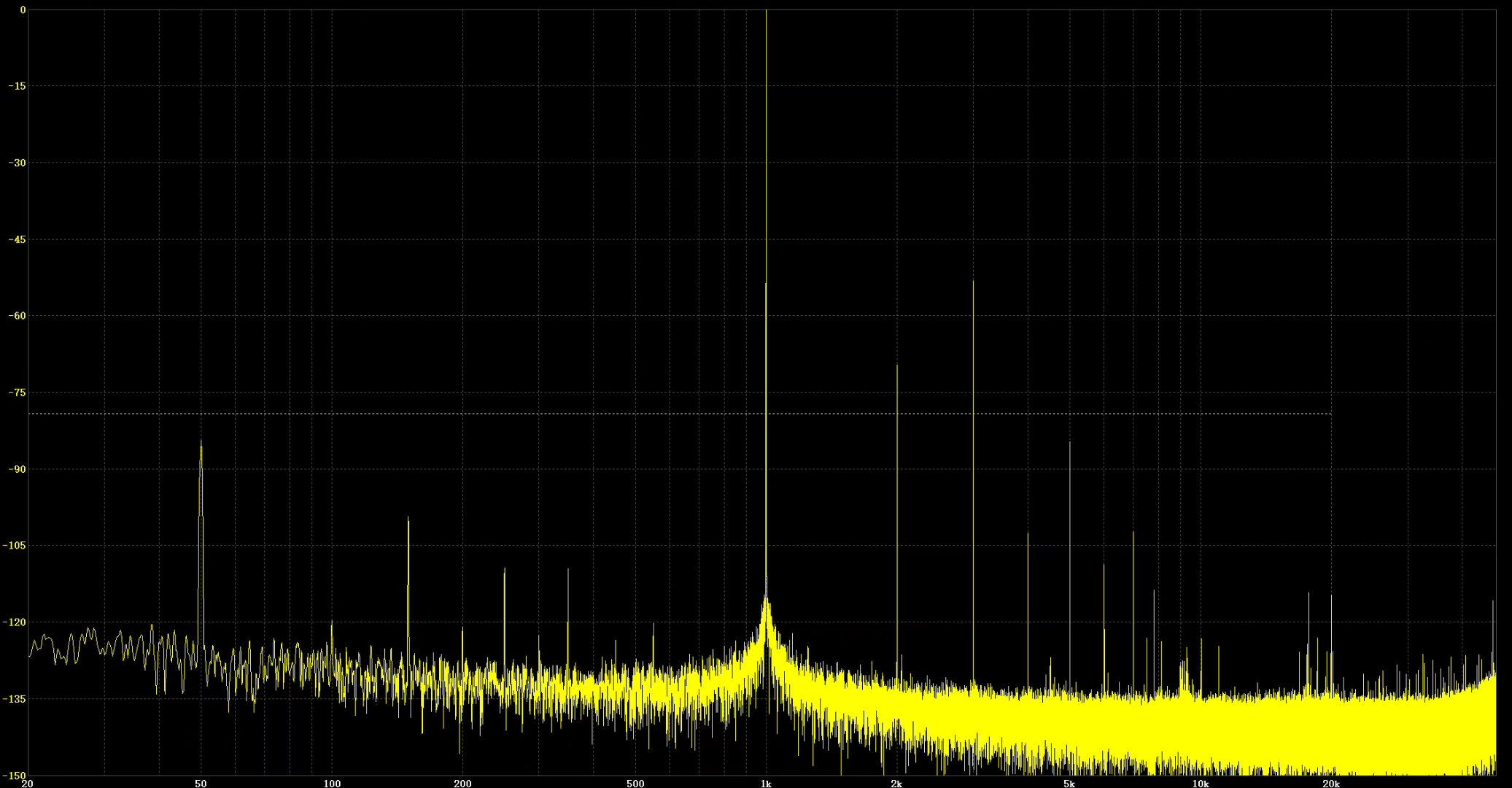Click the -75 dB axis label
The height and width of the screenshot is (788, 1512).
pos(17,393)
